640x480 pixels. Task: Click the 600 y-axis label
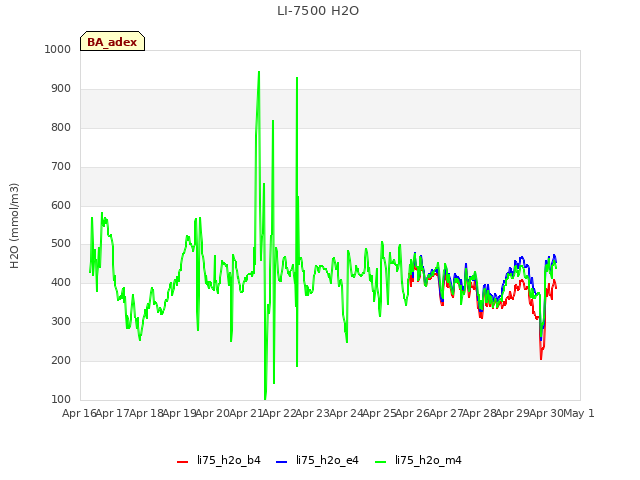(x=61, y=205)
